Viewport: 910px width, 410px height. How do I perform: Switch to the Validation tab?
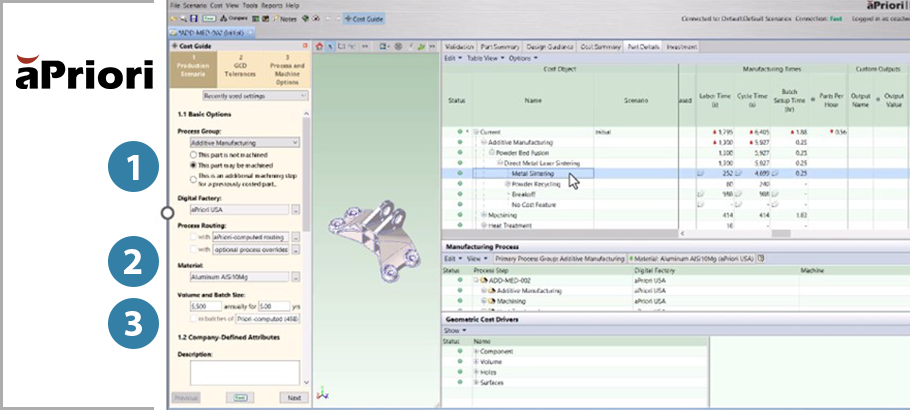pos(458,46)
